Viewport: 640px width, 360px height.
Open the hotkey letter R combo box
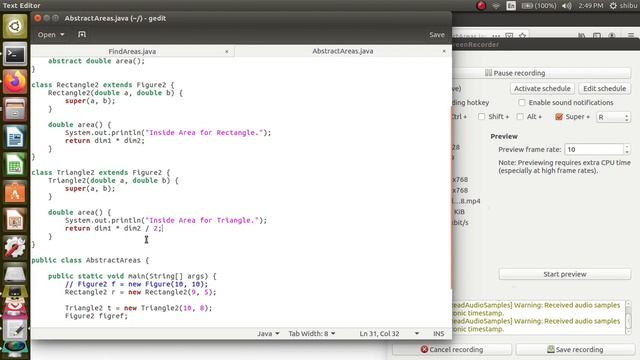(613, 117)
